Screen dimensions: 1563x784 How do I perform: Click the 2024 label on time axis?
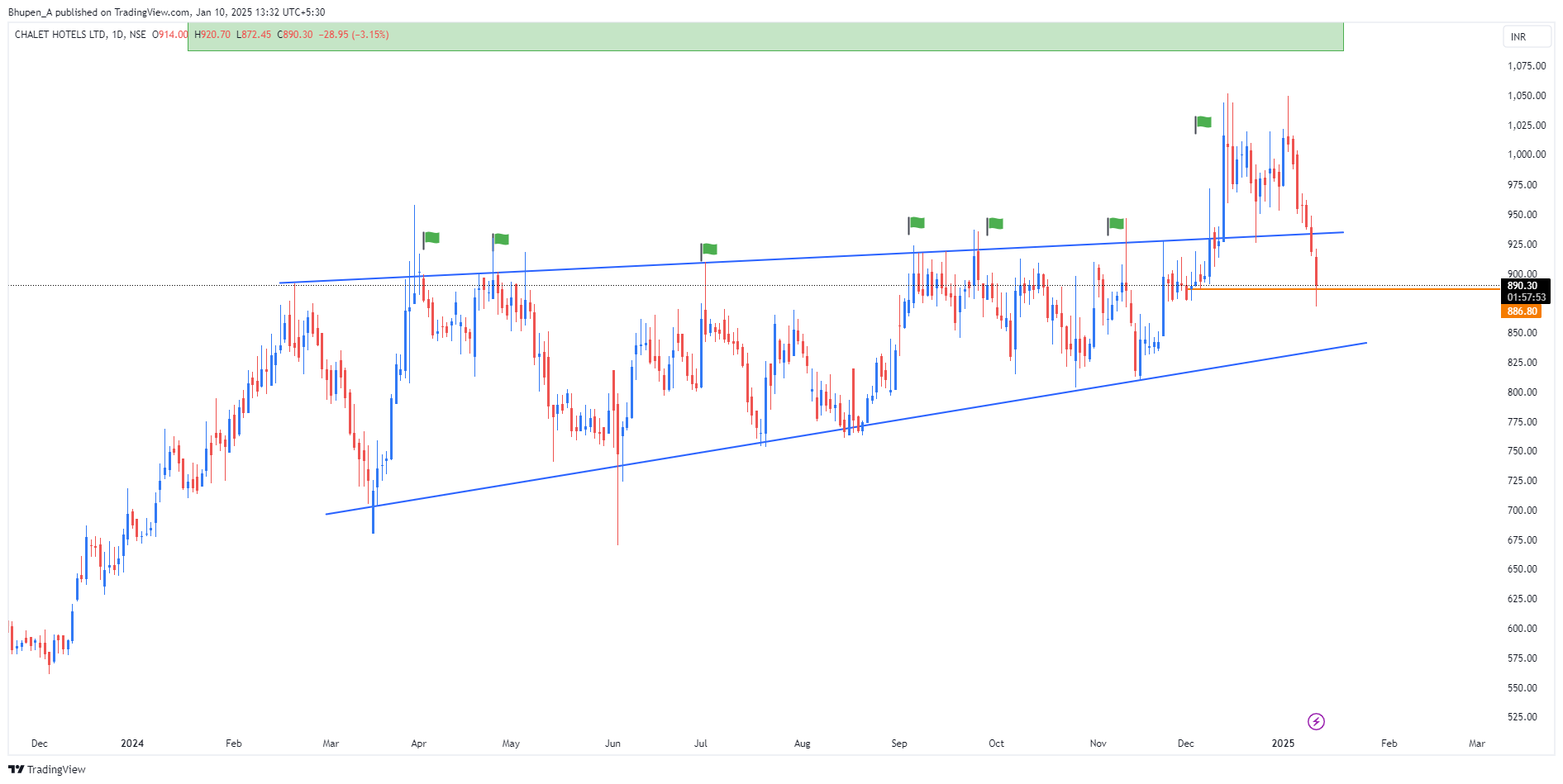point(132,744)
